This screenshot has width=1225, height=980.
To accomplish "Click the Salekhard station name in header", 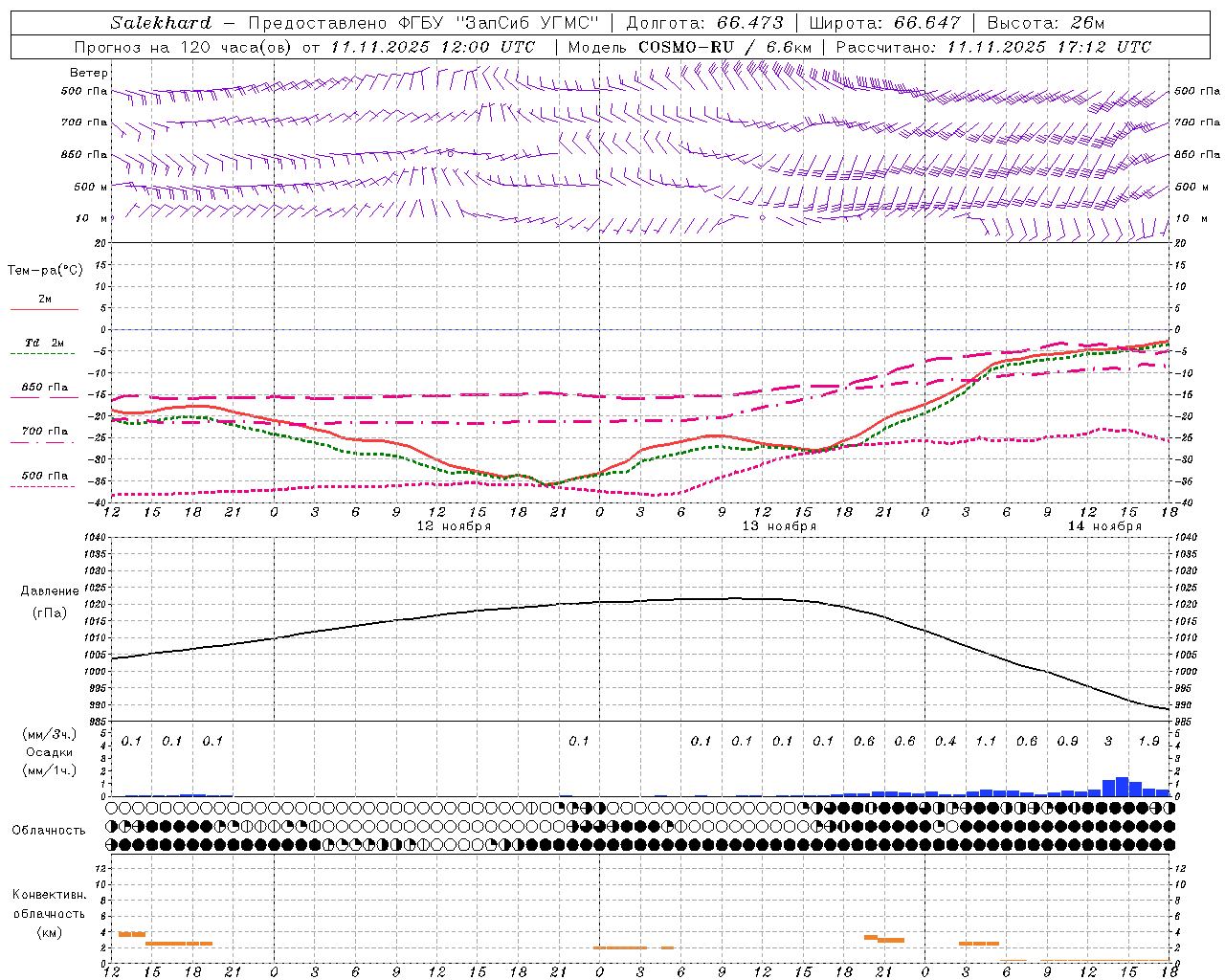I will click(160, 23).
